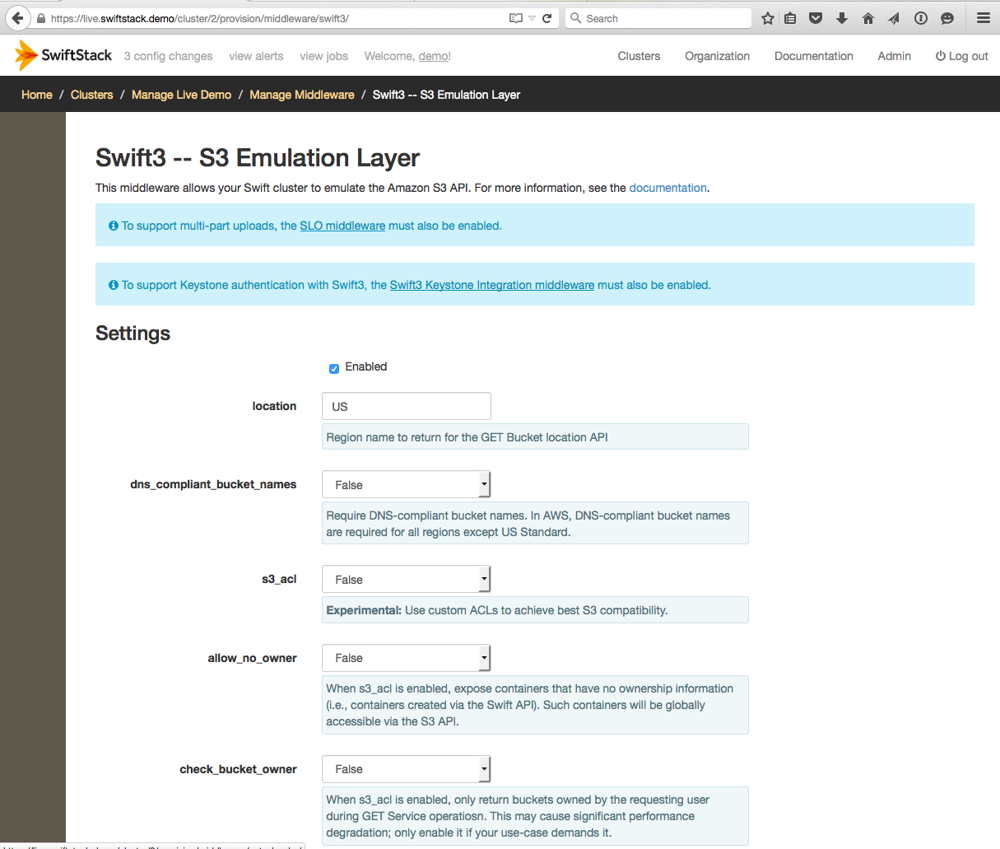Click the Swift3 -- S3 Emulation Layer heading
The width and height of the screenshot is (1000, 849).
[257, 158]
